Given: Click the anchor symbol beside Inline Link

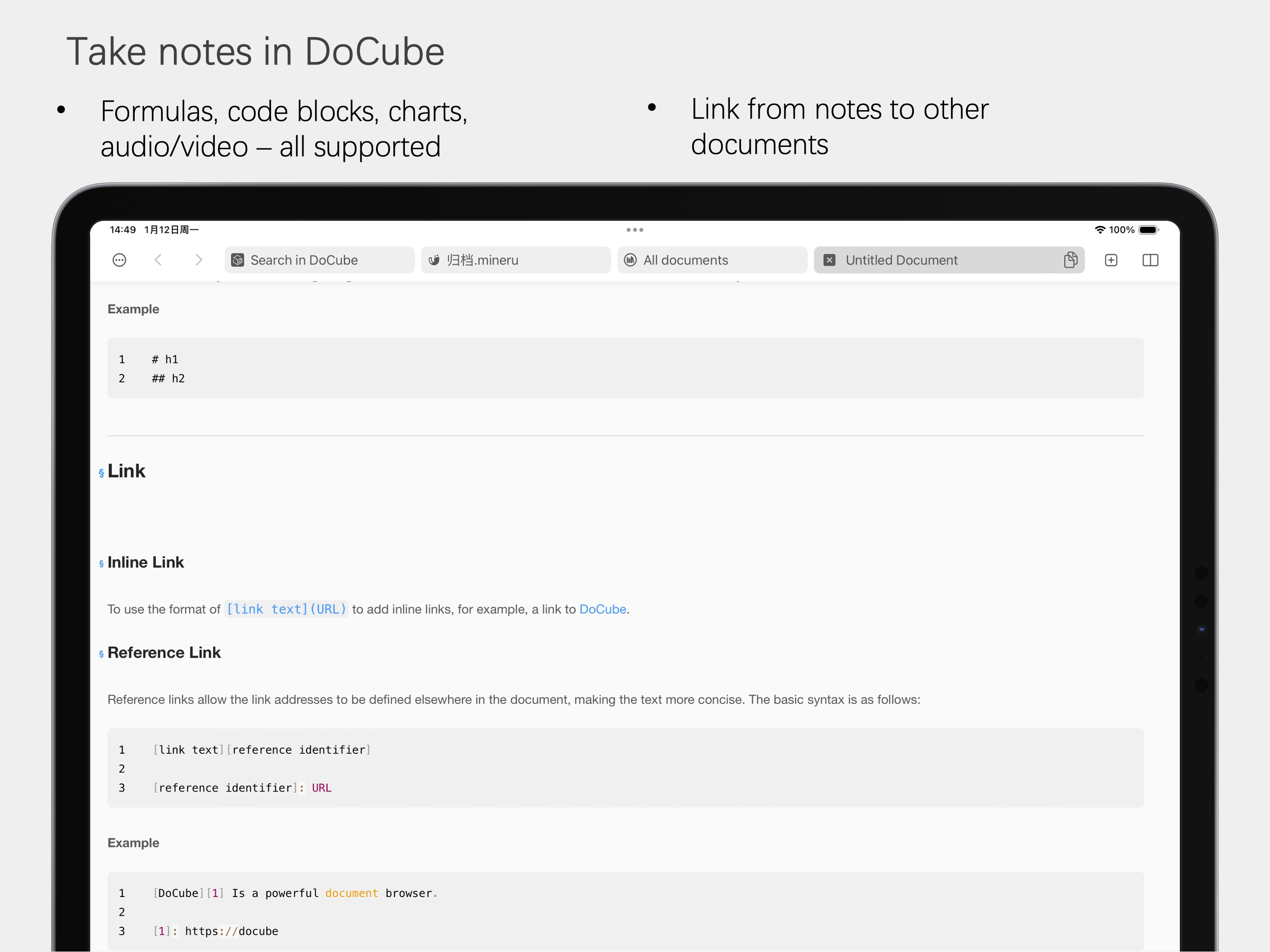Looking at the screenshot, I should (x=101, y=563).
